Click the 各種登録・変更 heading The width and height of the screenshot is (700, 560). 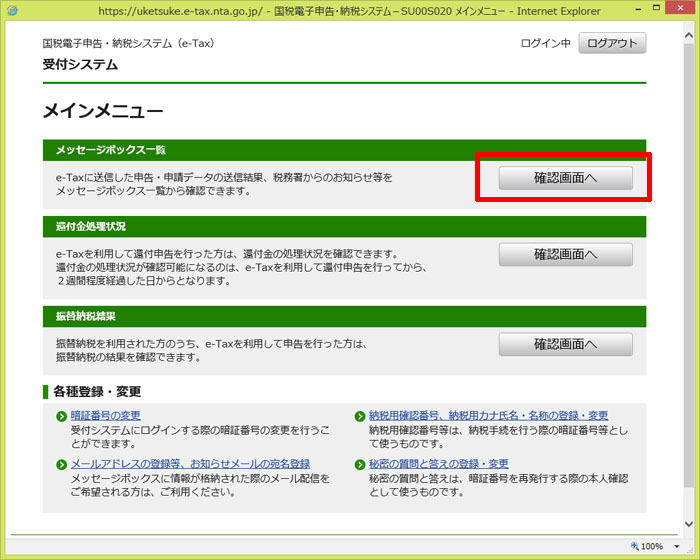point(97,392)
